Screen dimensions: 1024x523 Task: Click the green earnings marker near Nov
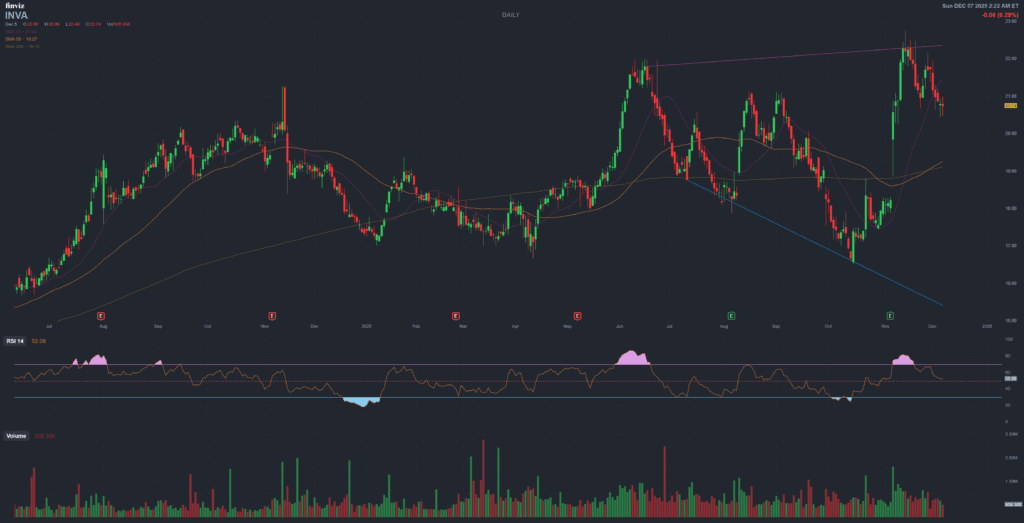coord(890,315)
